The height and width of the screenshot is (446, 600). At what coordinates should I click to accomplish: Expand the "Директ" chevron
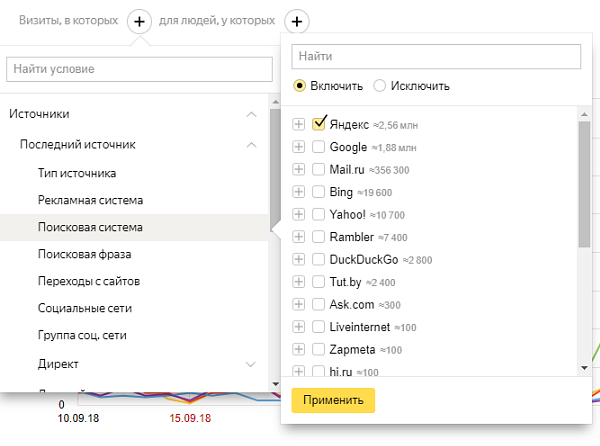(x=251, y=364)
